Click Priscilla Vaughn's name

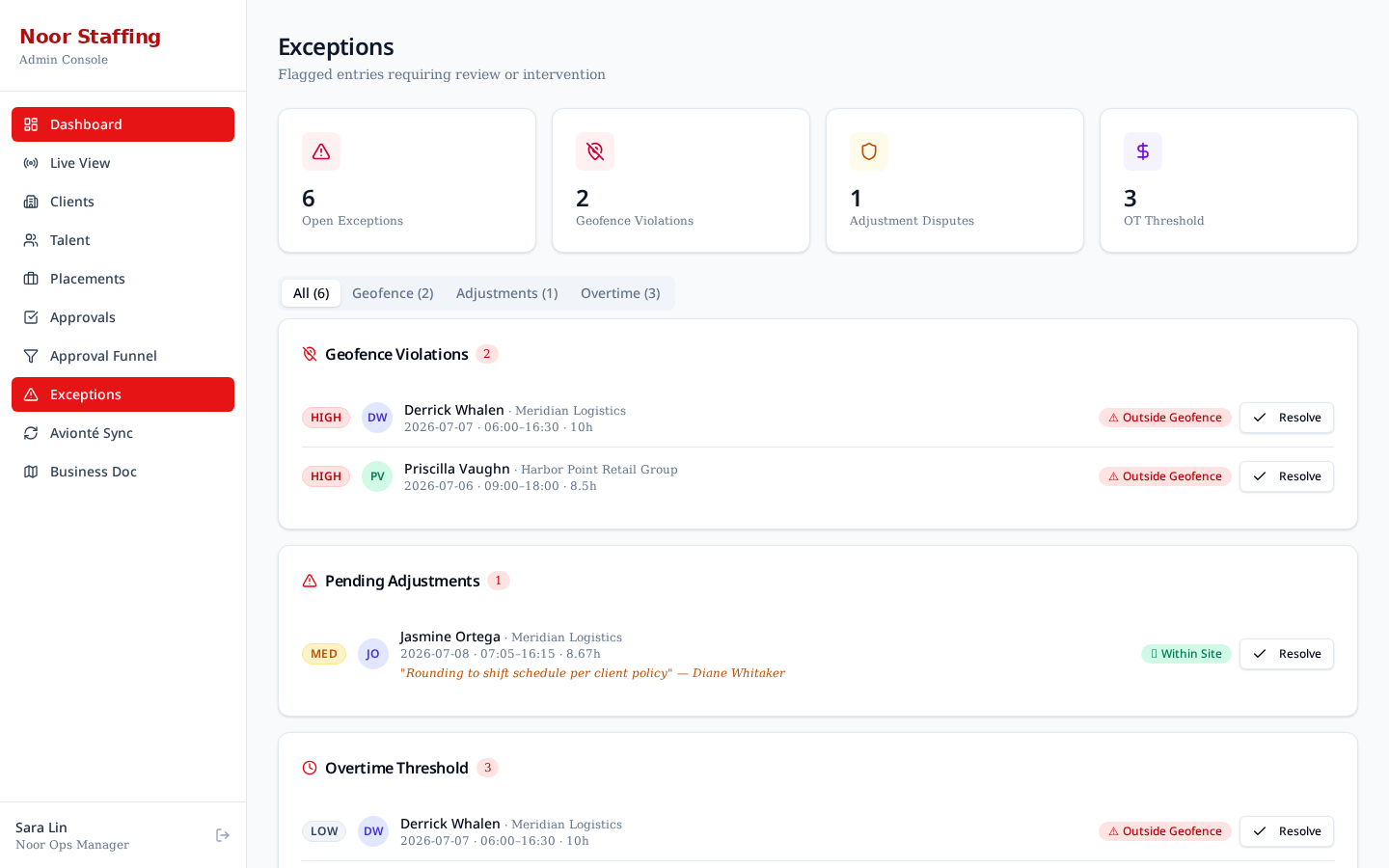click(x=457, y=469)
